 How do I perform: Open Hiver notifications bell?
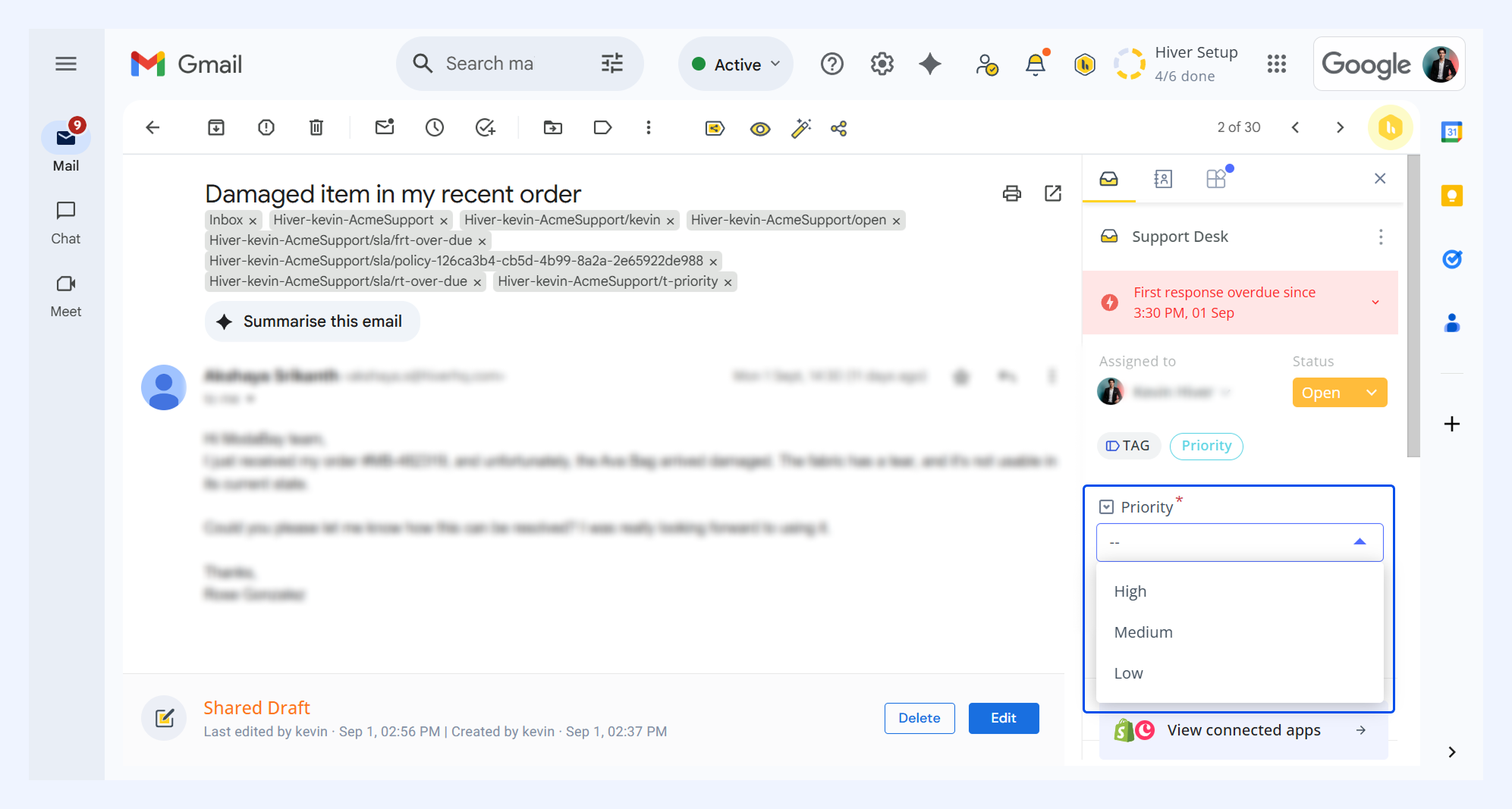click(x=1036, y=64)
